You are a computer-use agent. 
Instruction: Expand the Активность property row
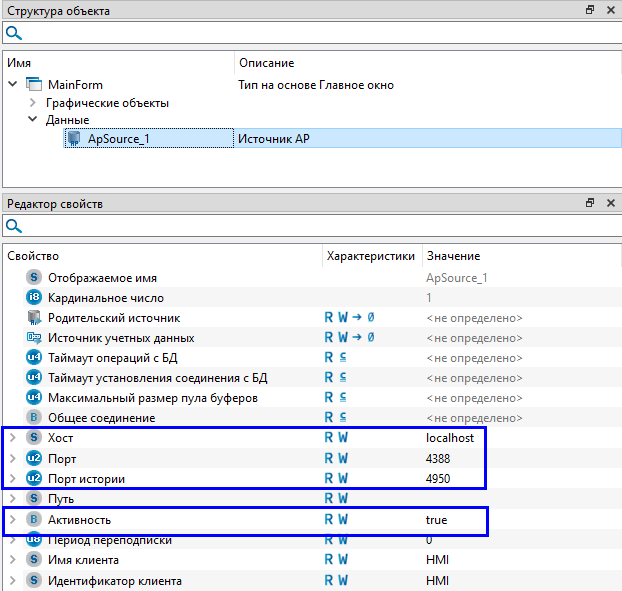coord(12,520)
